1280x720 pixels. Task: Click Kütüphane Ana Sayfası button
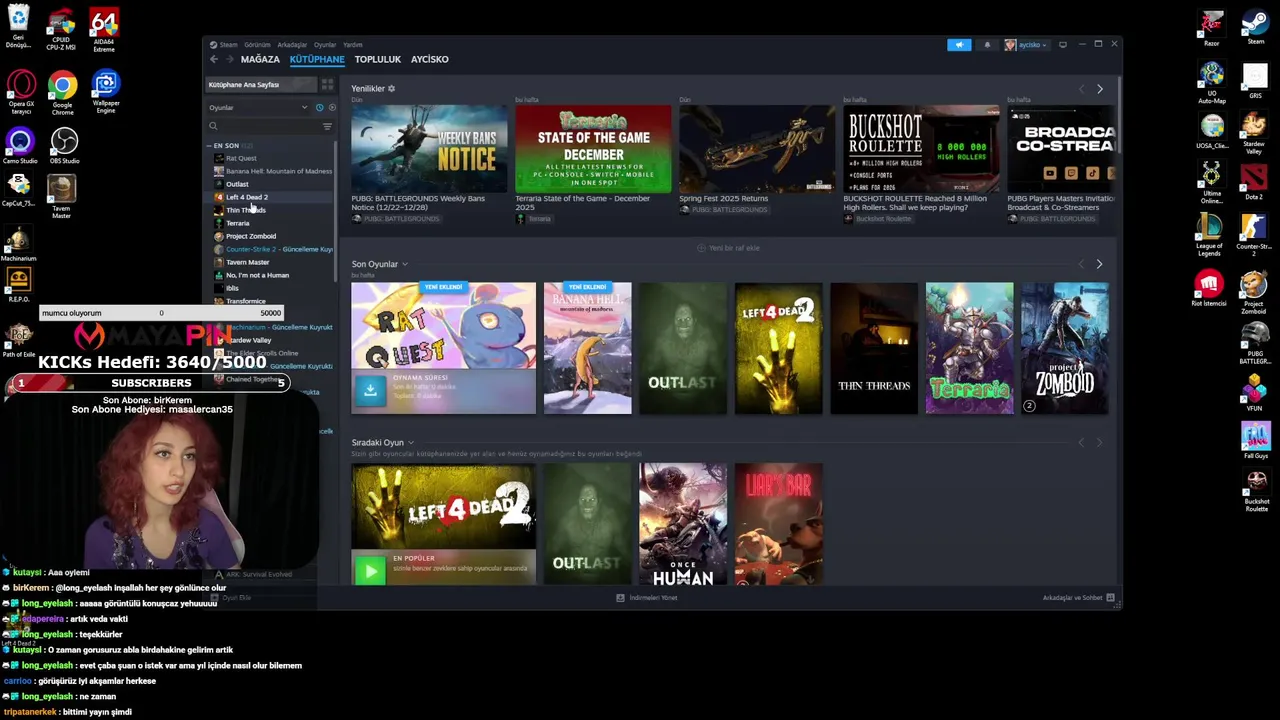(261, 85)
